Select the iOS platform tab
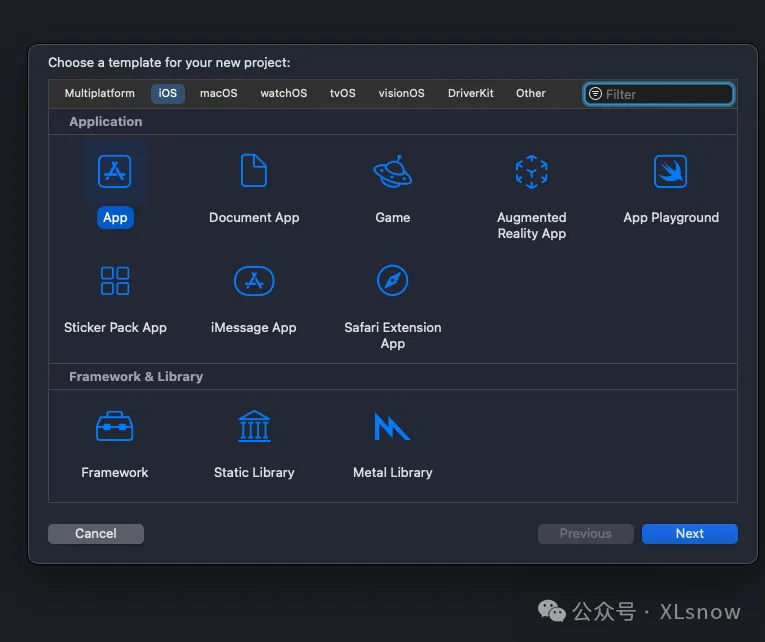The image size is (765, 642). (167, 93)
